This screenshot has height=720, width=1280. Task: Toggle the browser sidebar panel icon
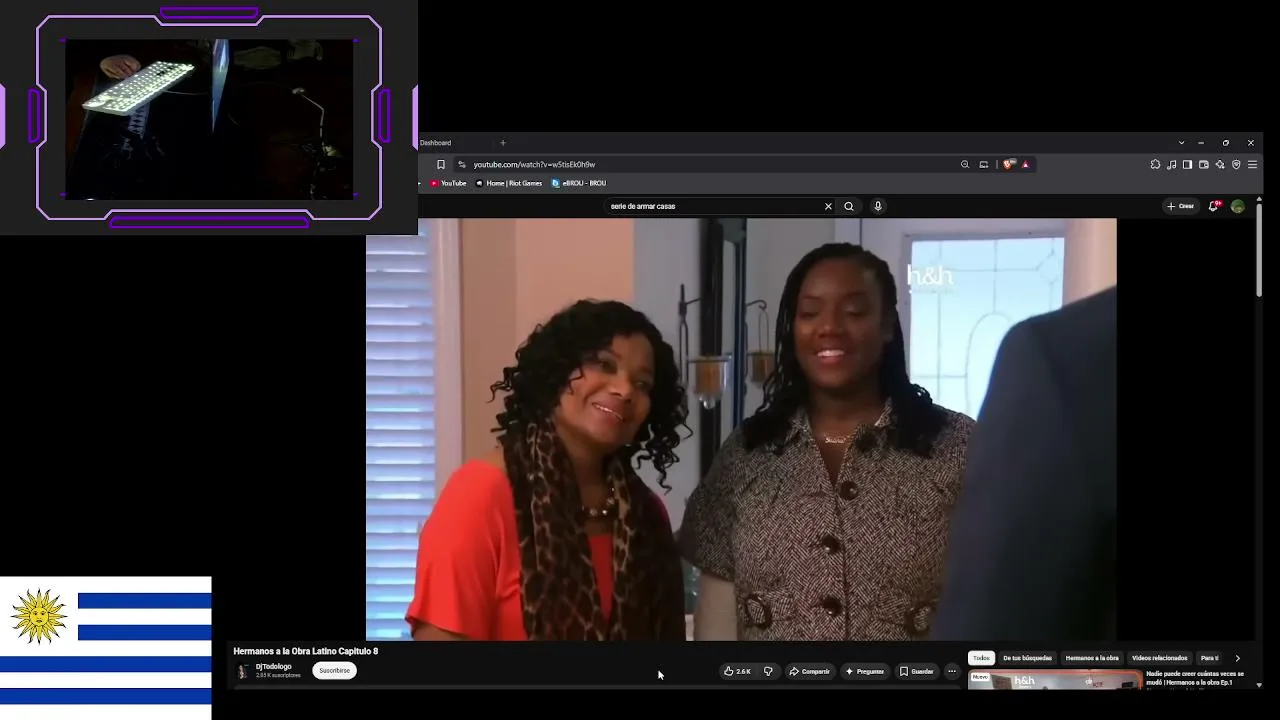(1187, 164)
